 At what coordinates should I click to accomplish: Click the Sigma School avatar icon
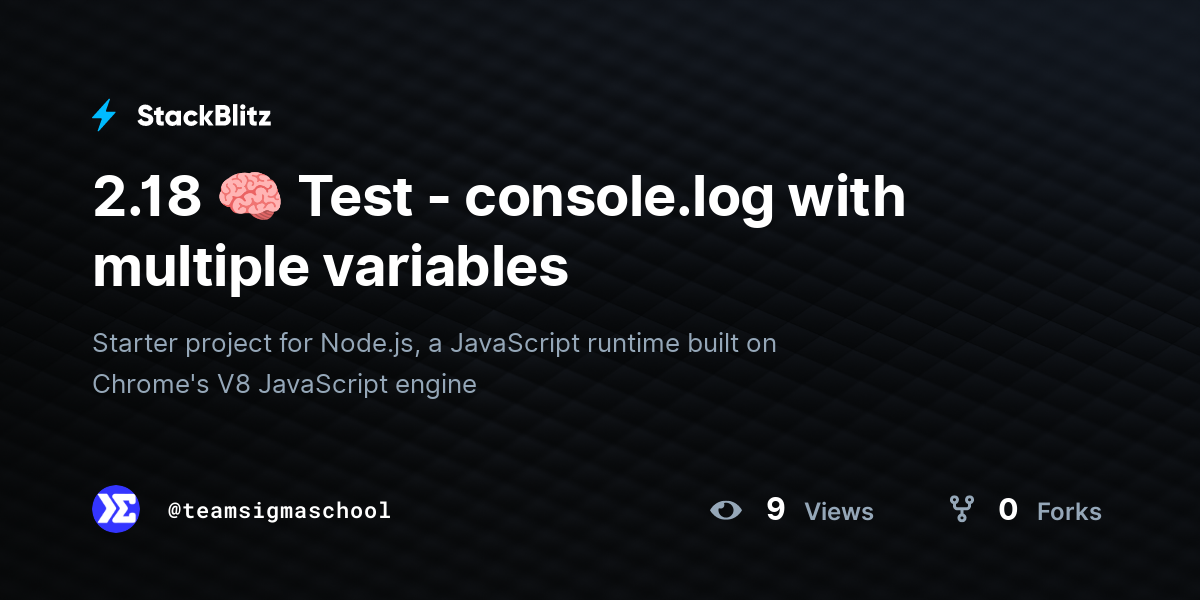(x=116, y=510)
